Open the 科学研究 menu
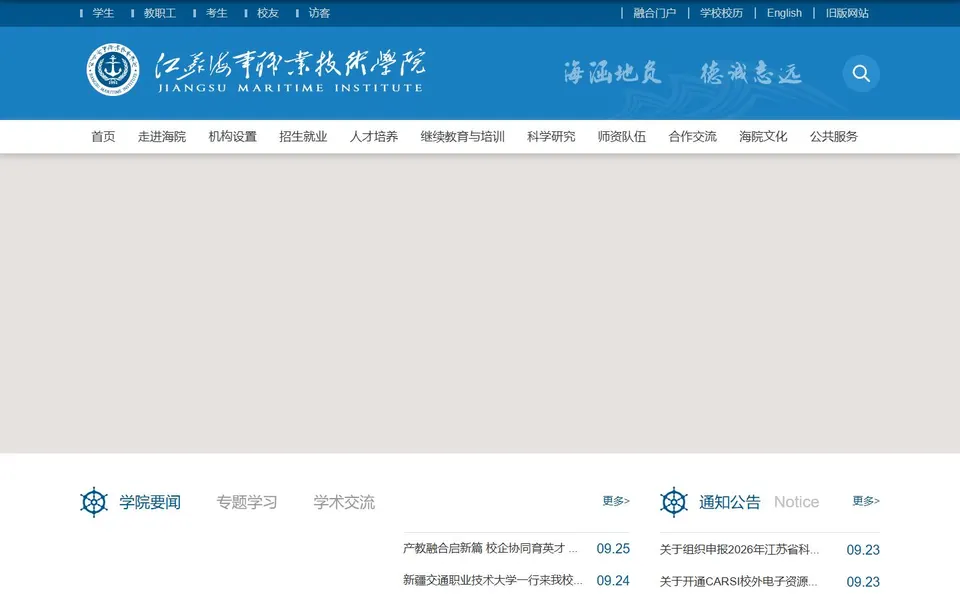Screen dimensions: 960x600 [551, 137]
